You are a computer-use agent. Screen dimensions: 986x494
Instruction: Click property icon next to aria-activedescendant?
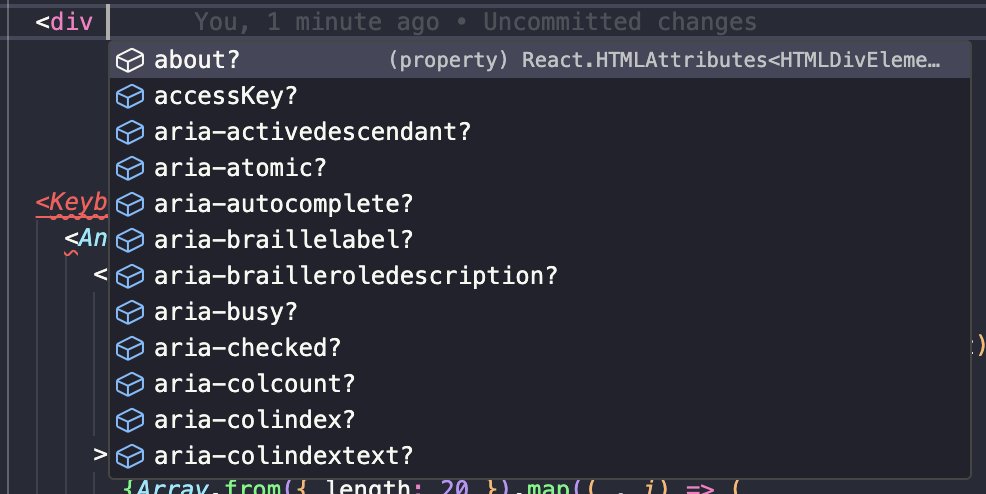tap(130, 132)
